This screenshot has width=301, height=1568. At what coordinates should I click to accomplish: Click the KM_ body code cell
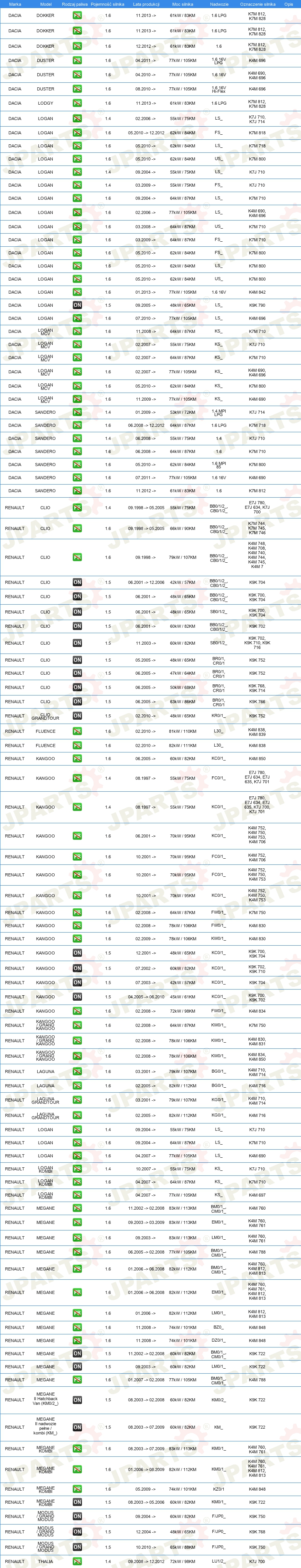point(219,1428)
